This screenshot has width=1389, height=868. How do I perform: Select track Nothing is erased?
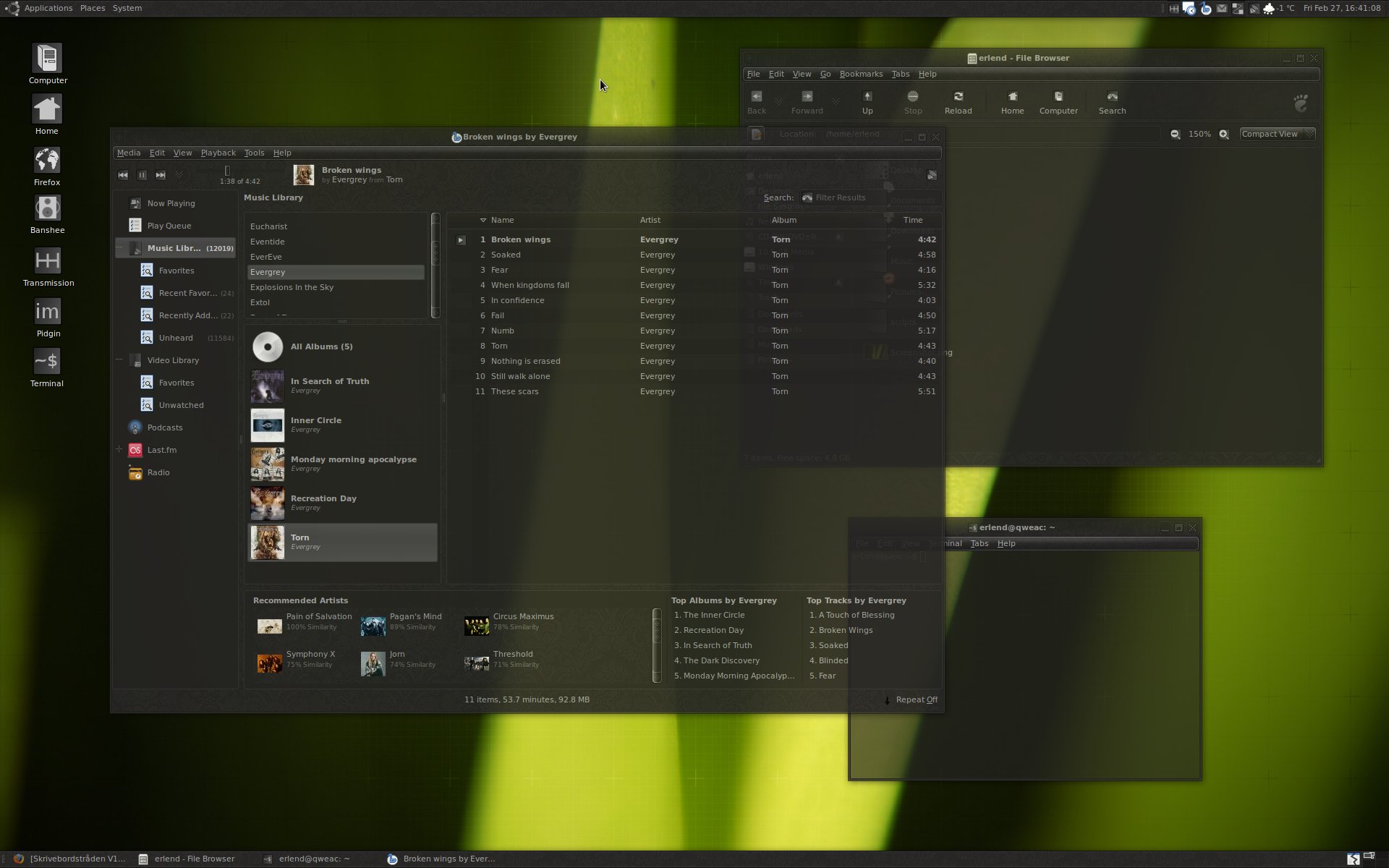tap(694, 361)
